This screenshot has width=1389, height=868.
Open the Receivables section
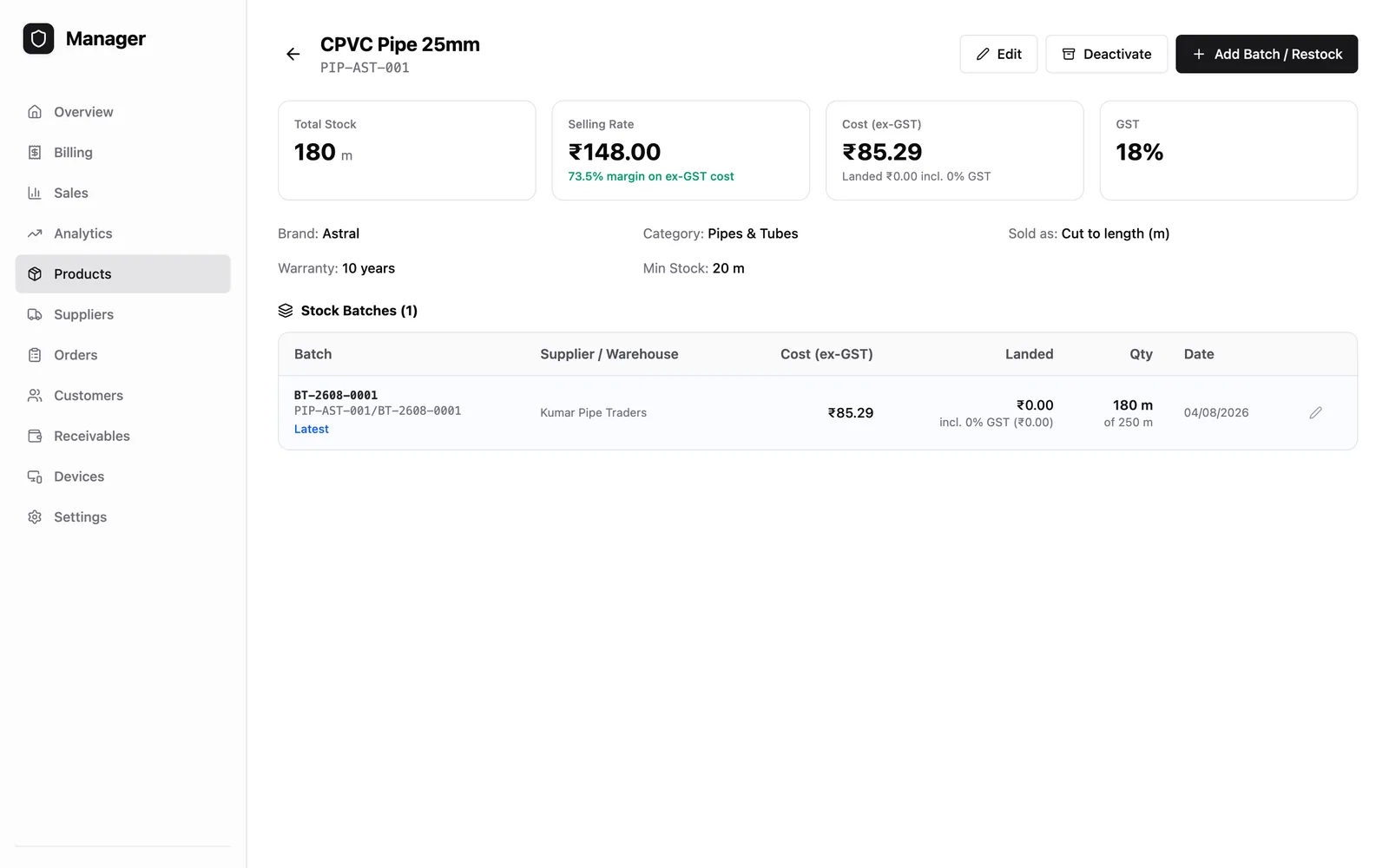[x=123, y=436]
